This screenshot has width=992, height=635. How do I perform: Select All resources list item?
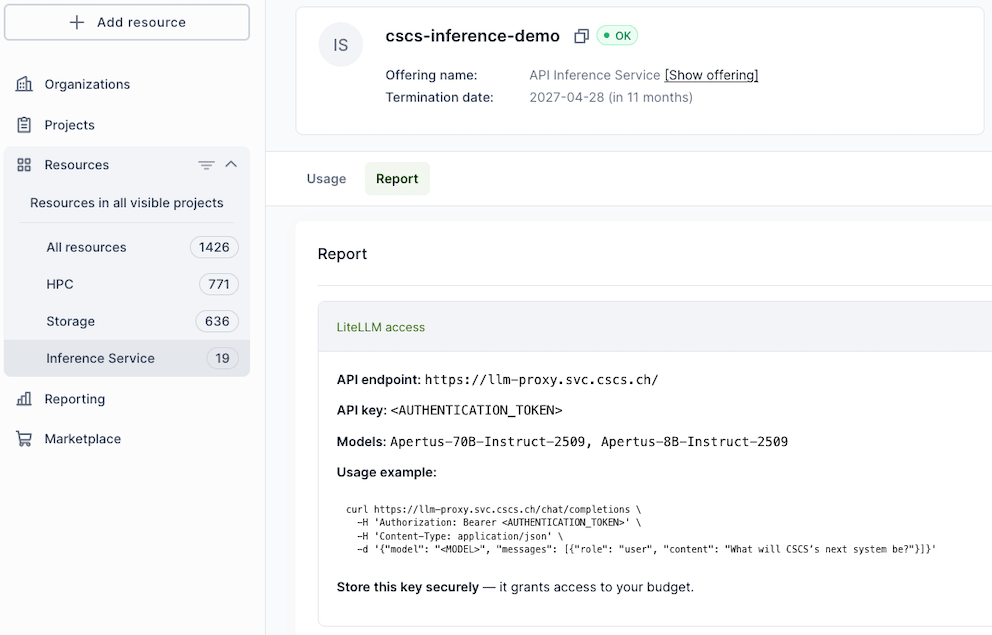(x=127, y=247)
